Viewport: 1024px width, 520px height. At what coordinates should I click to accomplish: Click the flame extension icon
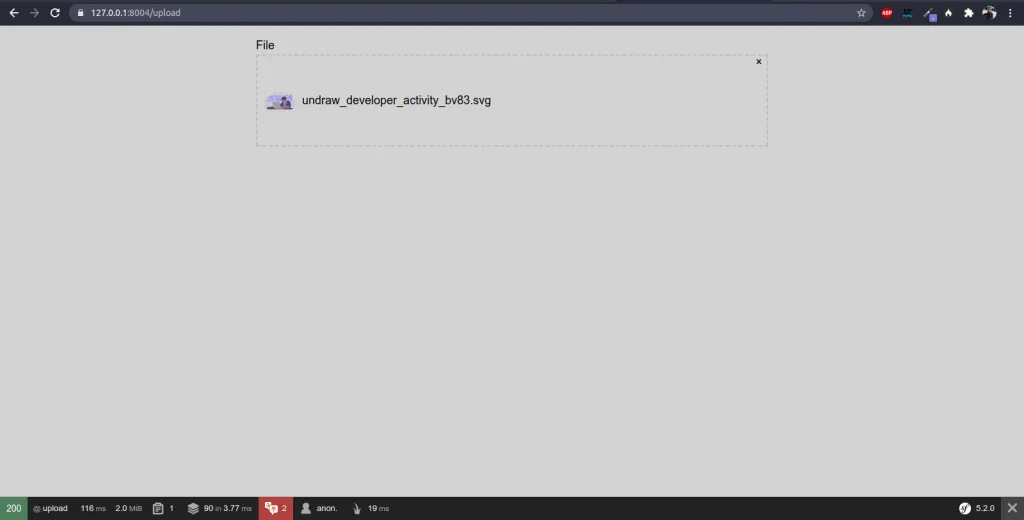pos(948,13)
